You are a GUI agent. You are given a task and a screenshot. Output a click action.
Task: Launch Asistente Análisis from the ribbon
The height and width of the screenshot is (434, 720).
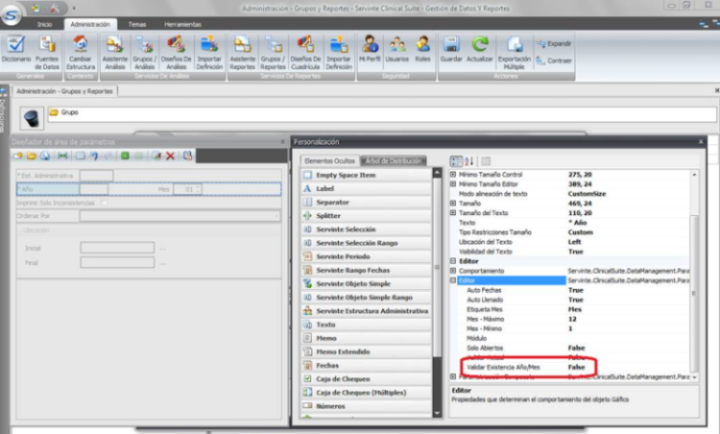coord(113,47)
